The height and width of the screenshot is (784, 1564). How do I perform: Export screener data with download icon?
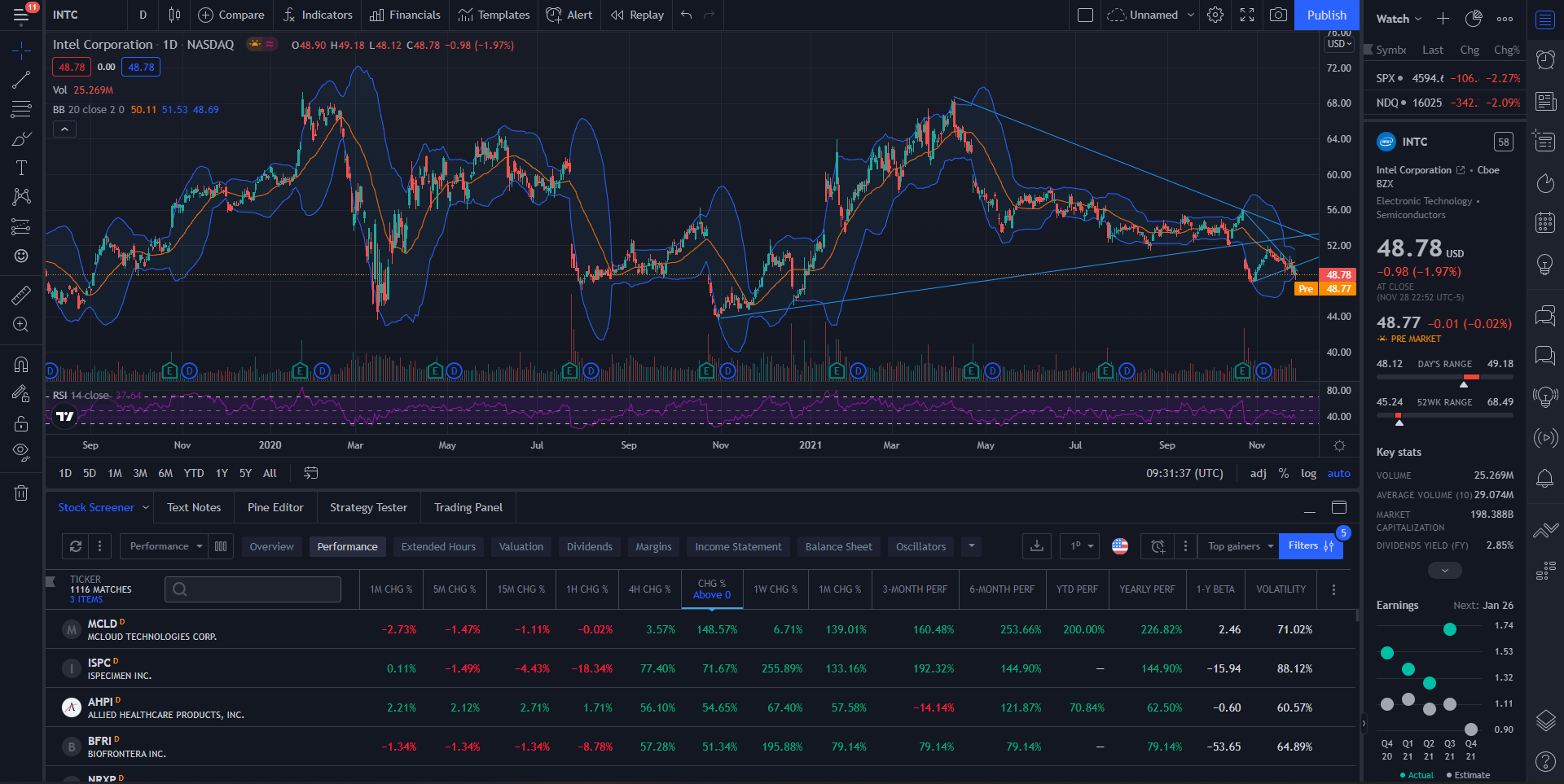[x=1037, y=546]
